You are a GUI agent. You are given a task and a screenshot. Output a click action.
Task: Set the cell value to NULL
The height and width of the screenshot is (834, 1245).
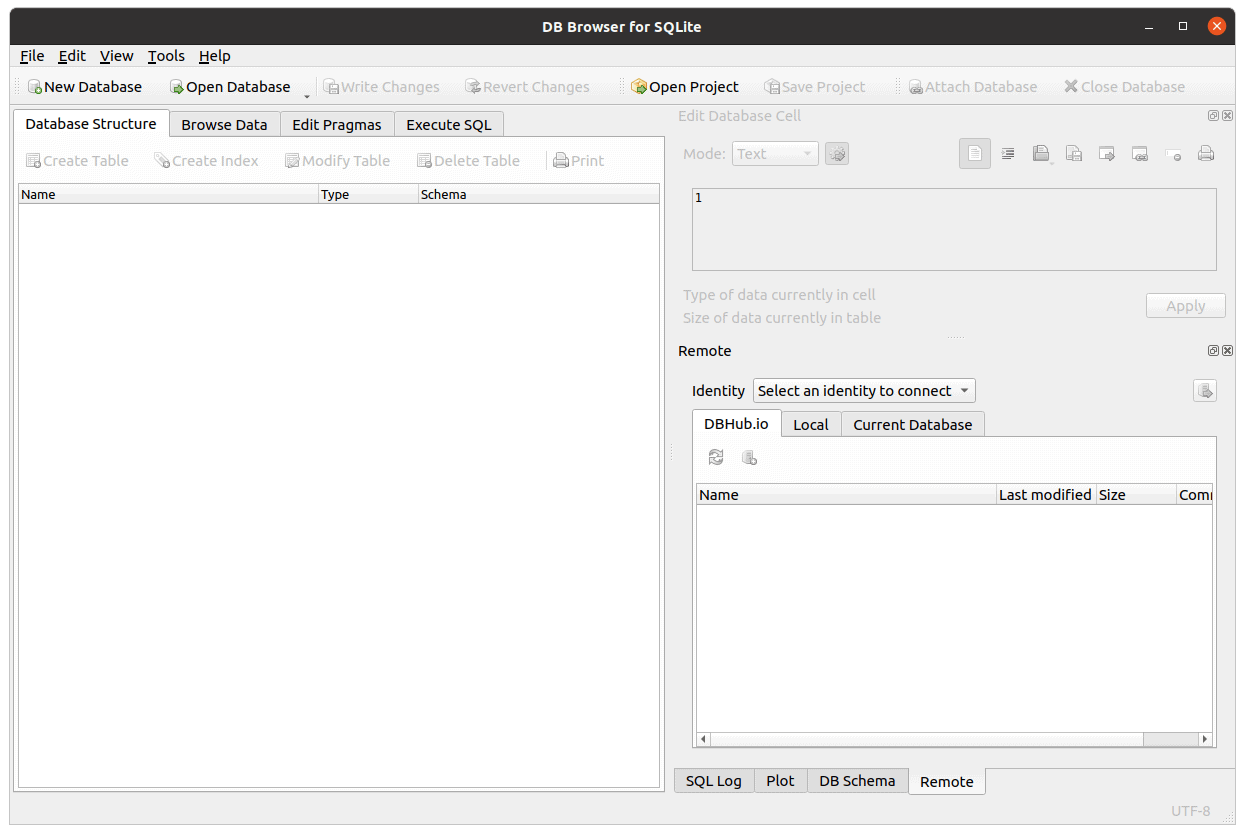click(x=1174, y=153)
